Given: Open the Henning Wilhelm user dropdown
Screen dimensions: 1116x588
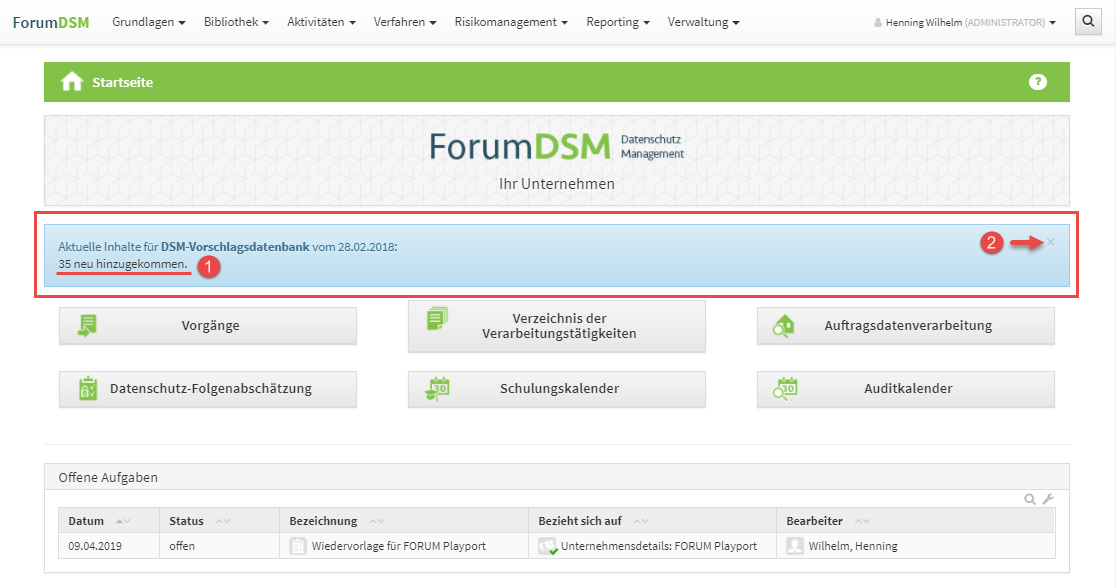Looking at the screenshot, I should (x=965, y=22).
